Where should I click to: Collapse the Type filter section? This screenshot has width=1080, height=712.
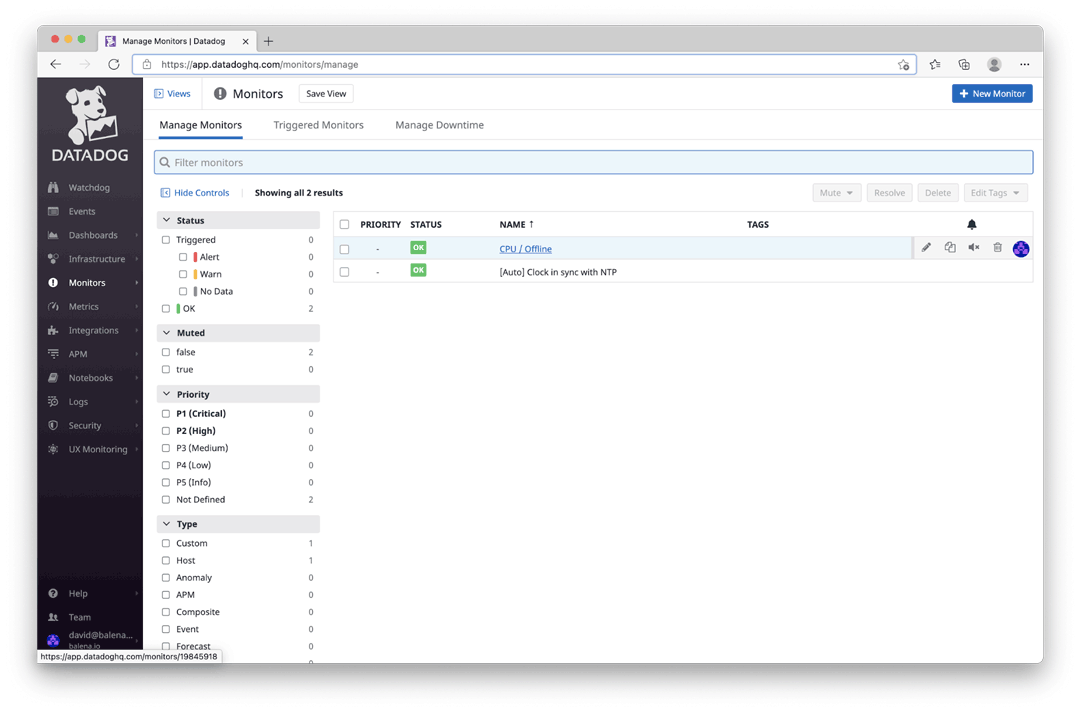pos(166,524)
